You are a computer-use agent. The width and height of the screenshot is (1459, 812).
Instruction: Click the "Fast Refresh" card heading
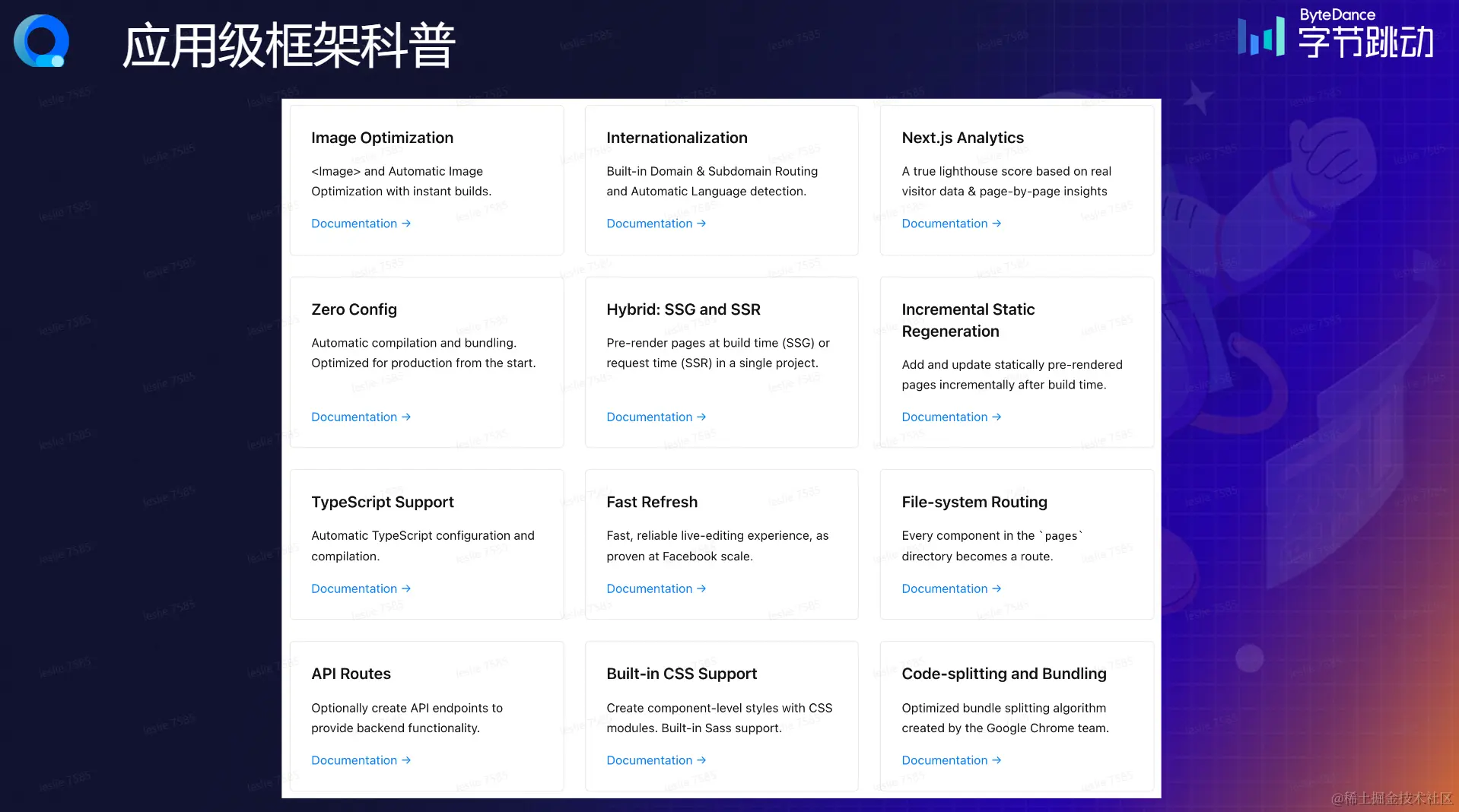[652, 502]
